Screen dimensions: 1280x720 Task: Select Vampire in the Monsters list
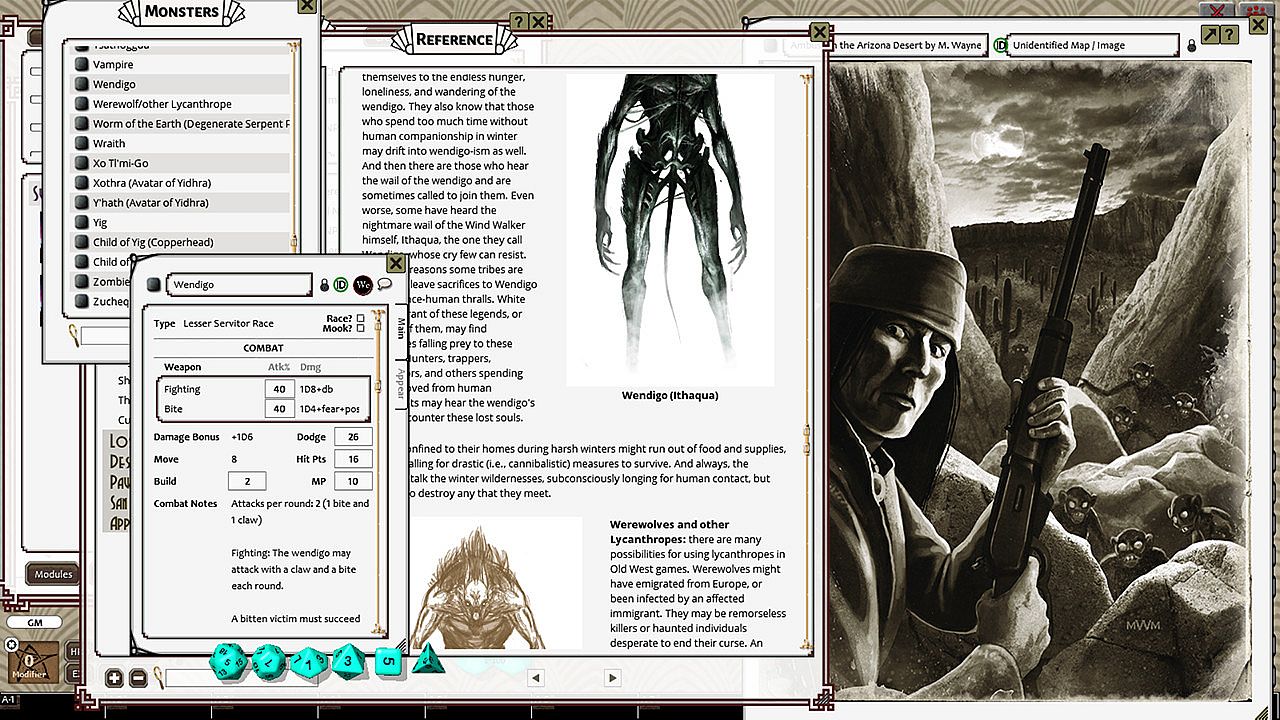180,65
